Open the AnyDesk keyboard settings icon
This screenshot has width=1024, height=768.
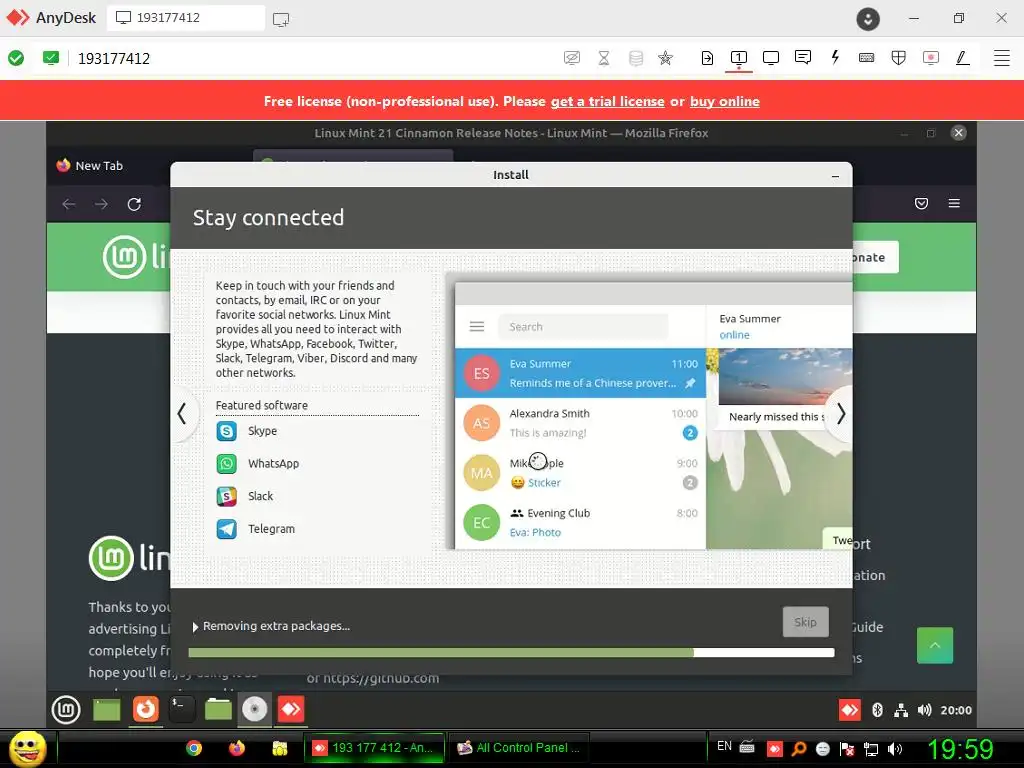[867, 57]
